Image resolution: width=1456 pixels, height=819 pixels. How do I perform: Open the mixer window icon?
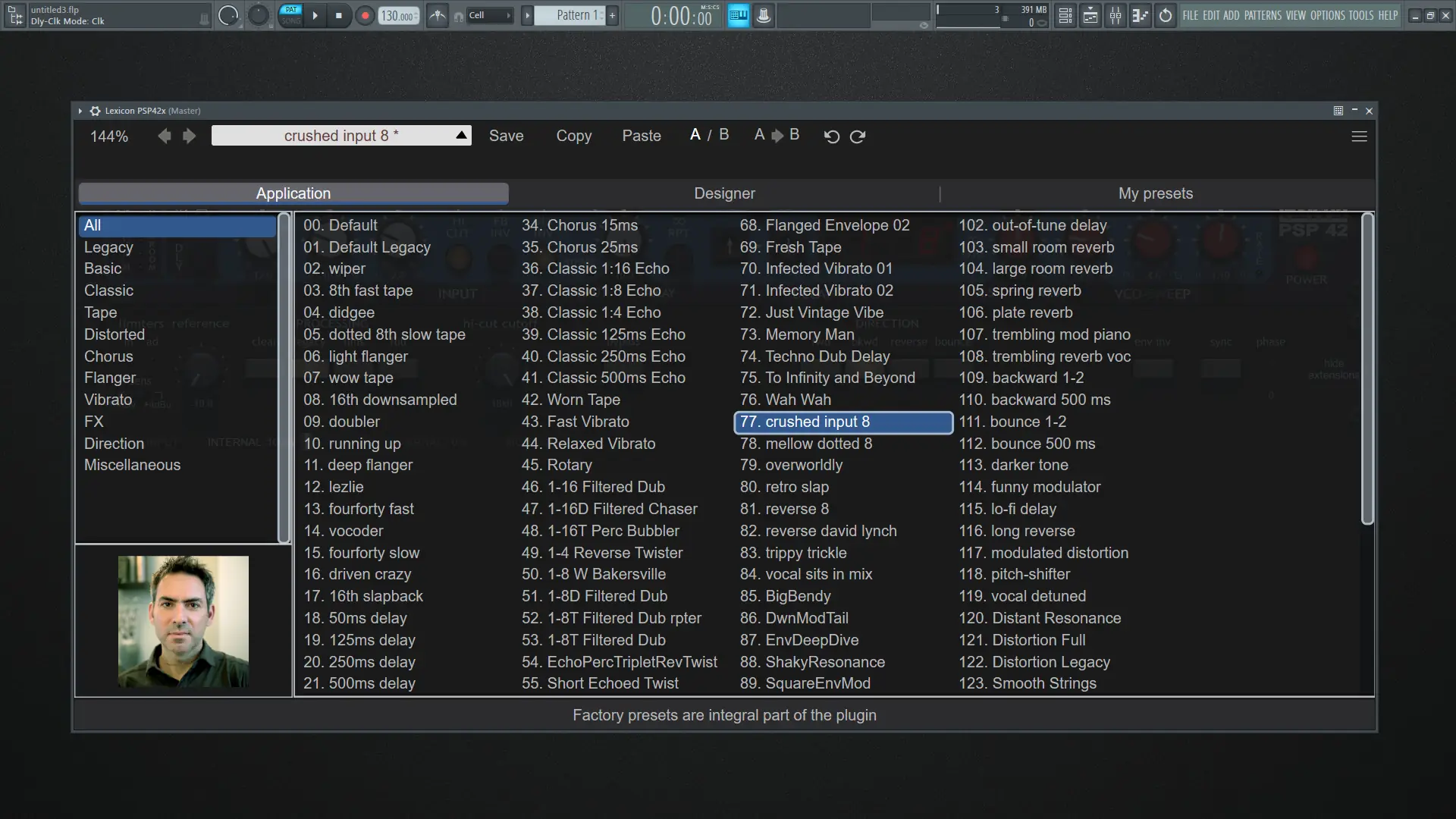pyautogui.click(x=1116, y=15)
